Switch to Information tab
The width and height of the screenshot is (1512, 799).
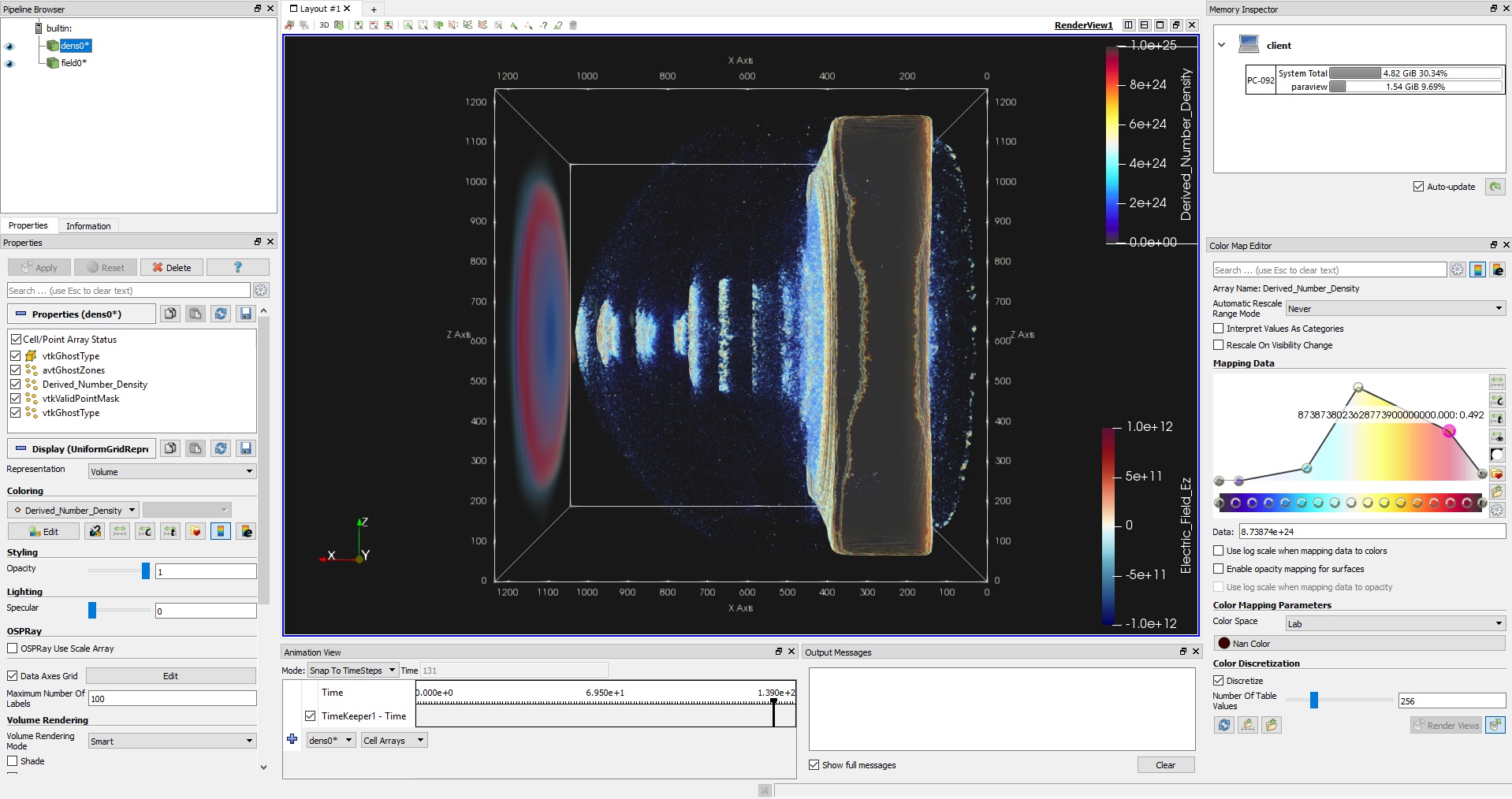[88, 226]
